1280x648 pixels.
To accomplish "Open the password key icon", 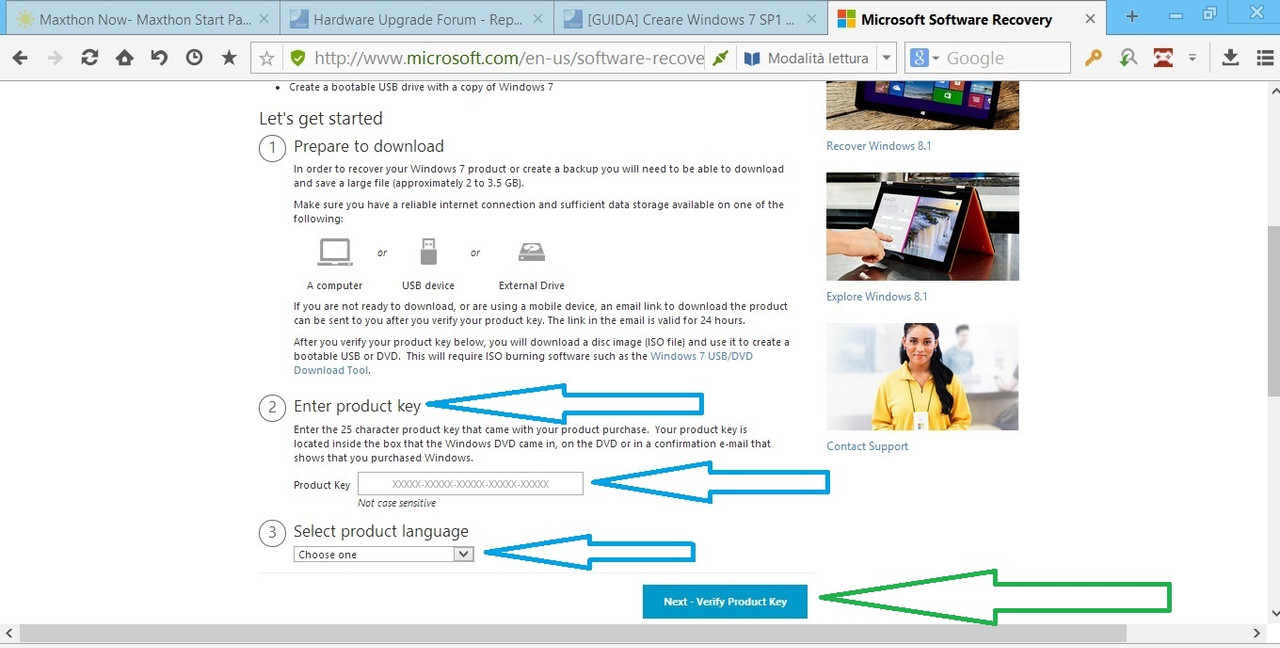I will coord(1093,58).
